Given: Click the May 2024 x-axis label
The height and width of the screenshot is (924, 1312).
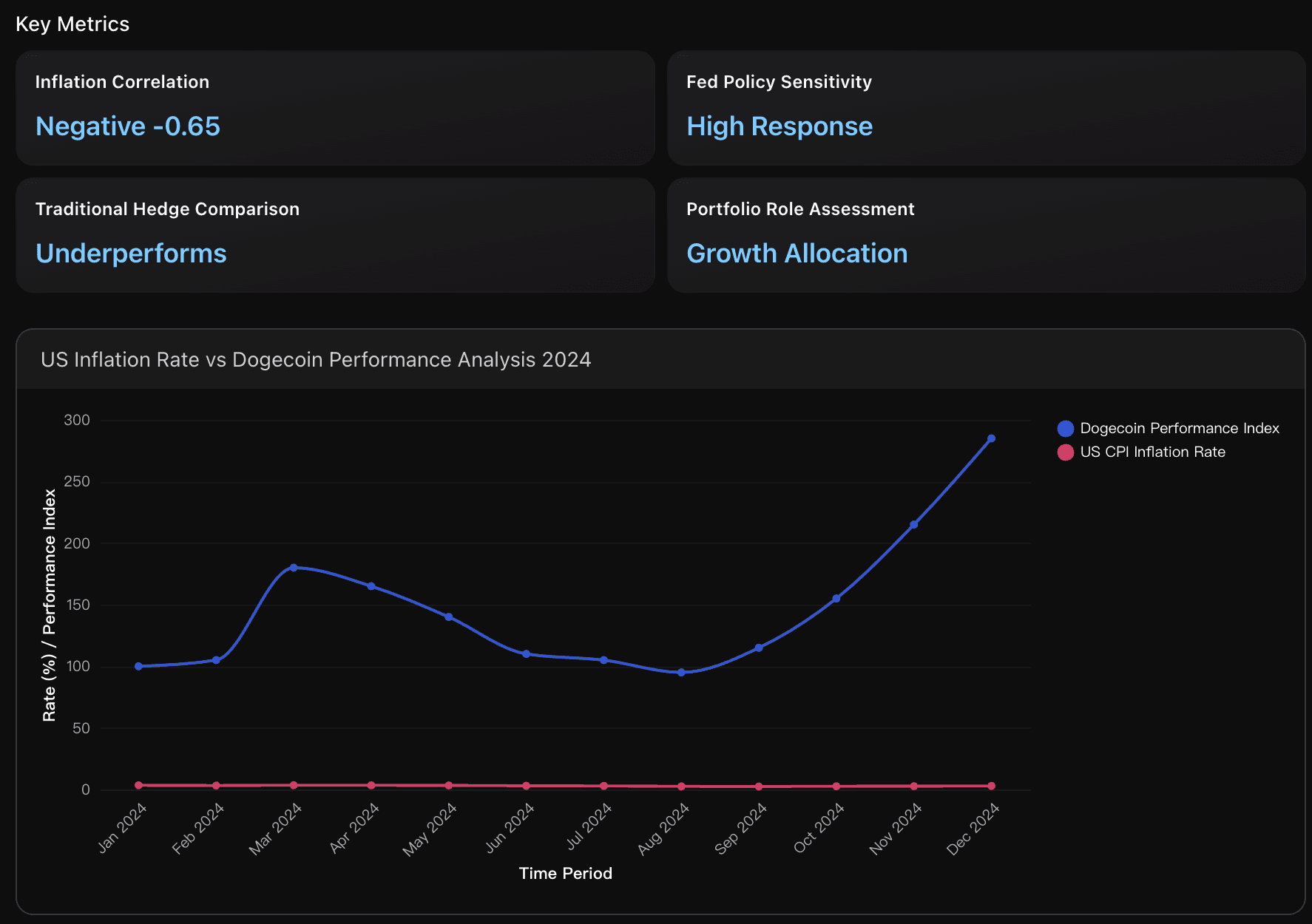Looking at the screenshot, I should (x=430, y=829).
